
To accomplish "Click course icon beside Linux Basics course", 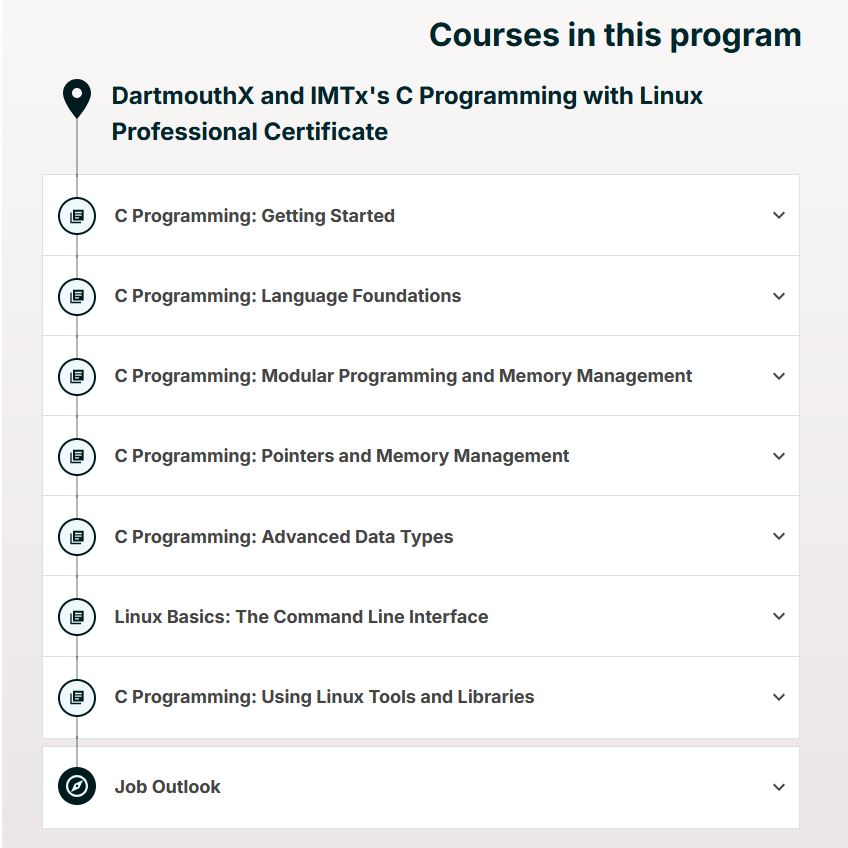I will pyautogui.click(x=77, y=617).
